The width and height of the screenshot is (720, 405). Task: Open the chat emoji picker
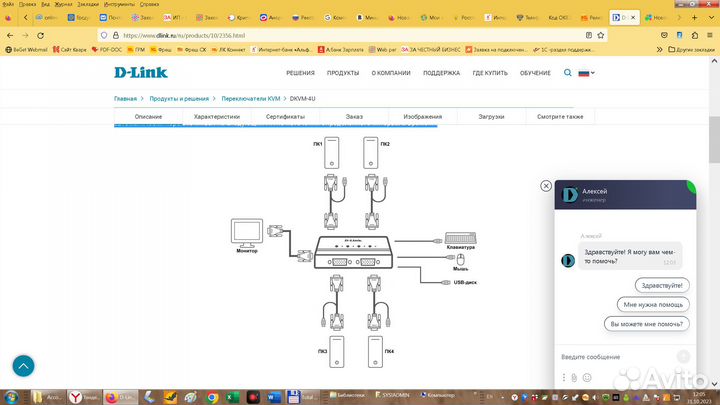pyautogui.click(x=587, y=377)
